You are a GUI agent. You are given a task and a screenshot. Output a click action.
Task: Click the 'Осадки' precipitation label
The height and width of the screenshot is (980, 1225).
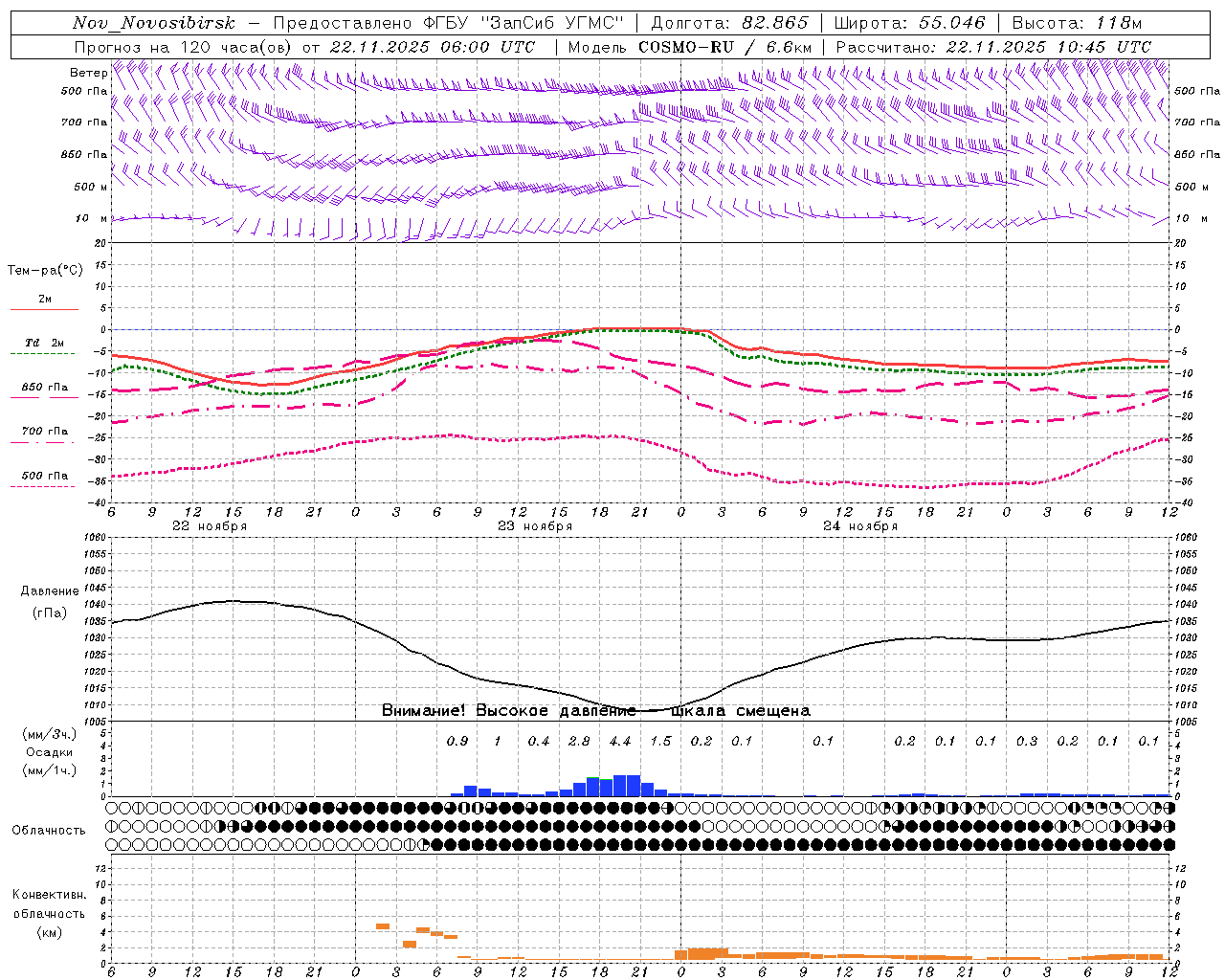(50, 752)
